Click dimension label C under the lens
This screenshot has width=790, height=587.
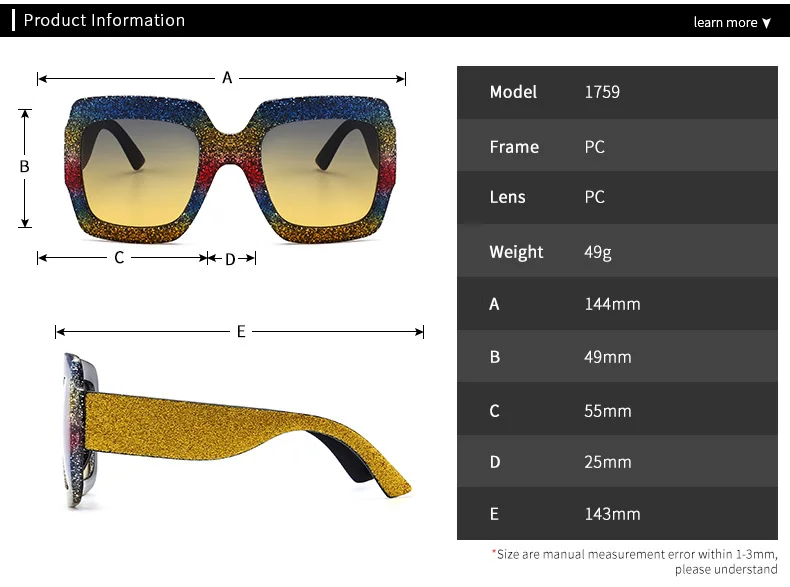[119, 258]
